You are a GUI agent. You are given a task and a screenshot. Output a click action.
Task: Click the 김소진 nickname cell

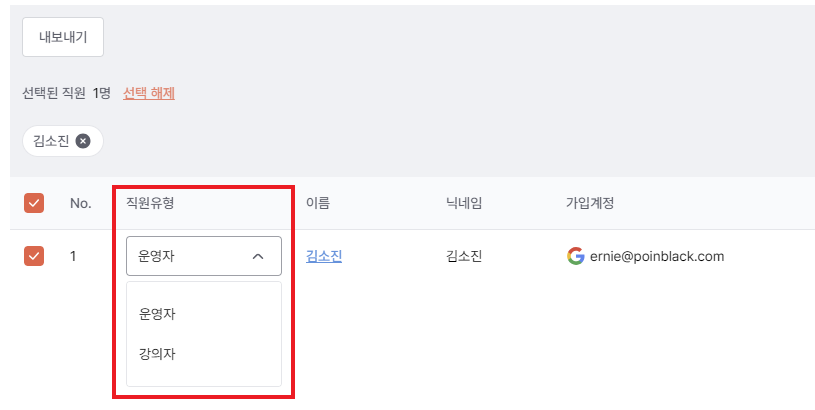464,256
